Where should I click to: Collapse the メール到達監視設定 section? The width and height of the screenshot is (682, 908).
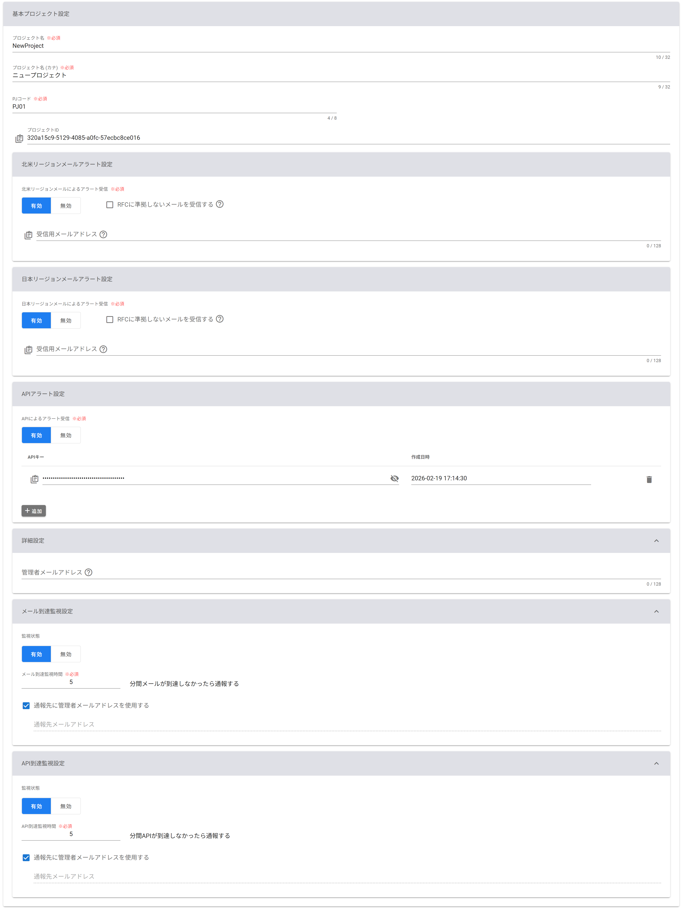pyautogui.click(x=656, y=611)
